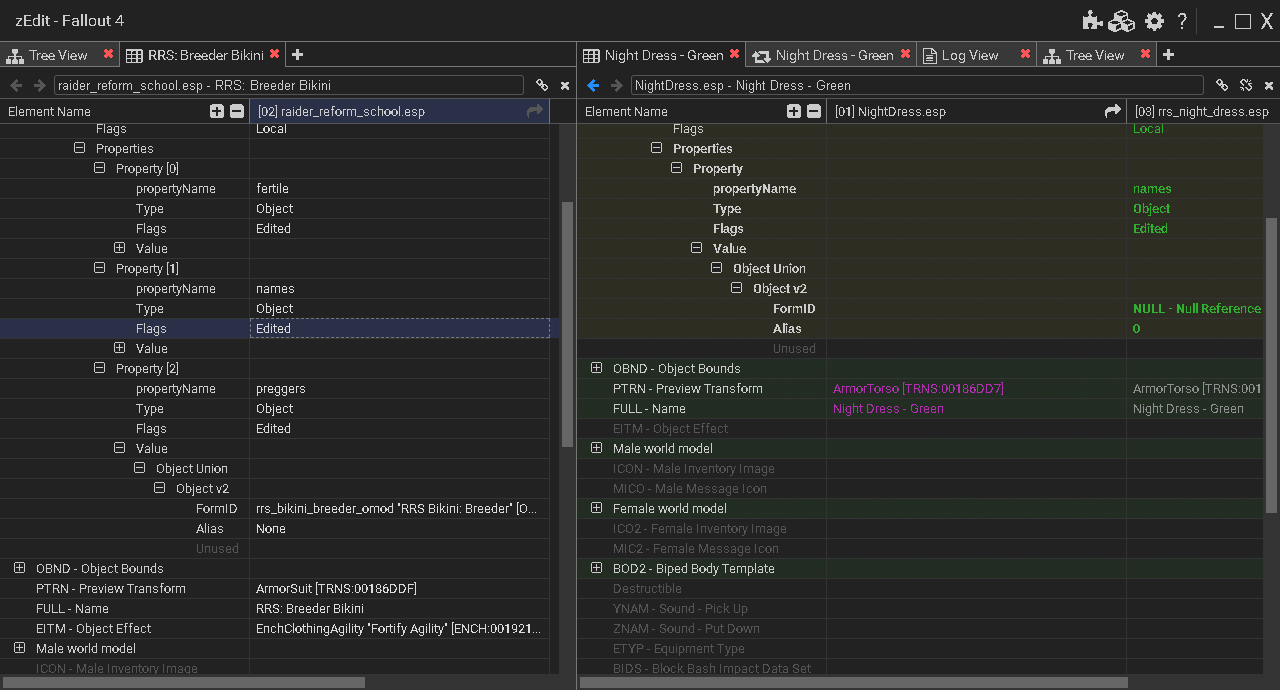Click the left pane record path field
1280x690 pixels.
(x=289, y=86)
